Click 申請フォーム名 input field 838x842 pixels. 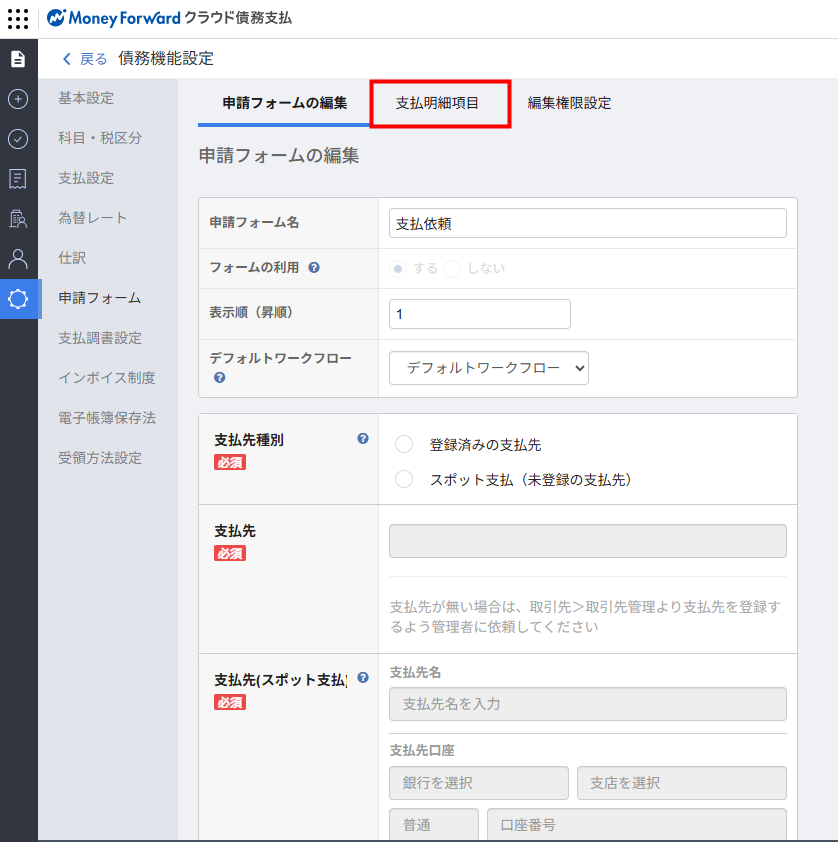click(x=587, y=223)
